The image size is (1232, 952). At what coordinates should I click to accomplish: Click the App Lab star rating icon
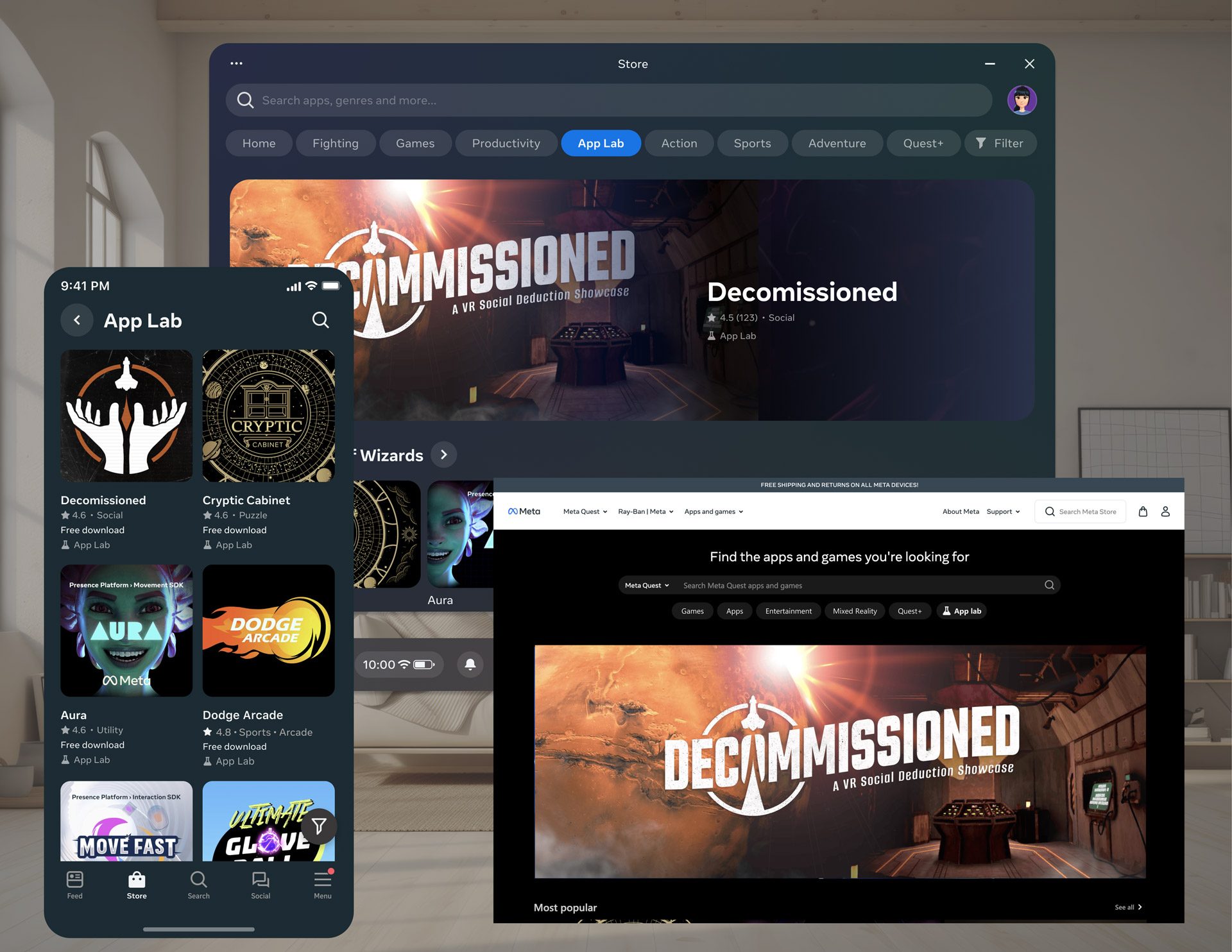click(711, 317)
